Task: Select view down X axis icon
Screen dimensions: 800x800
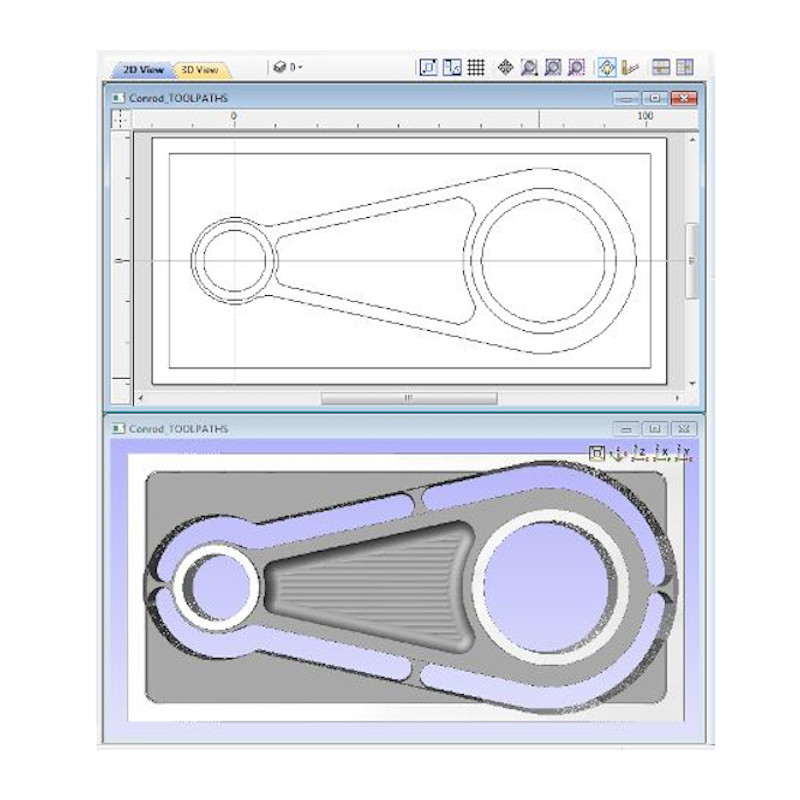Action: pos(662,453)
